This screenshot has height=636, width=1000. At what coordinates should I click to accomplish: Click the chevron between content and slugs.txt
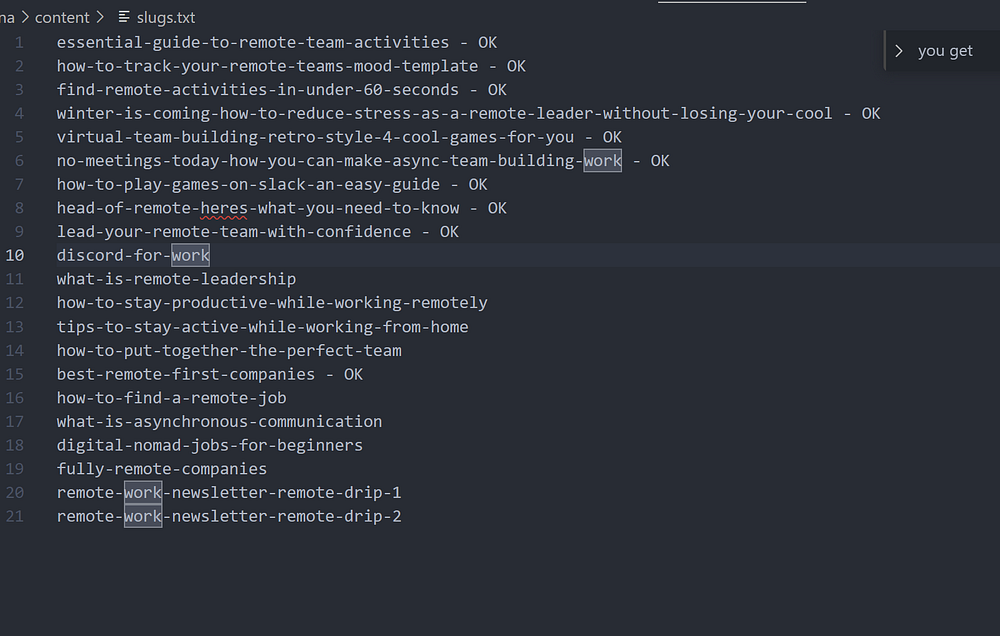[x=99, y=17]
